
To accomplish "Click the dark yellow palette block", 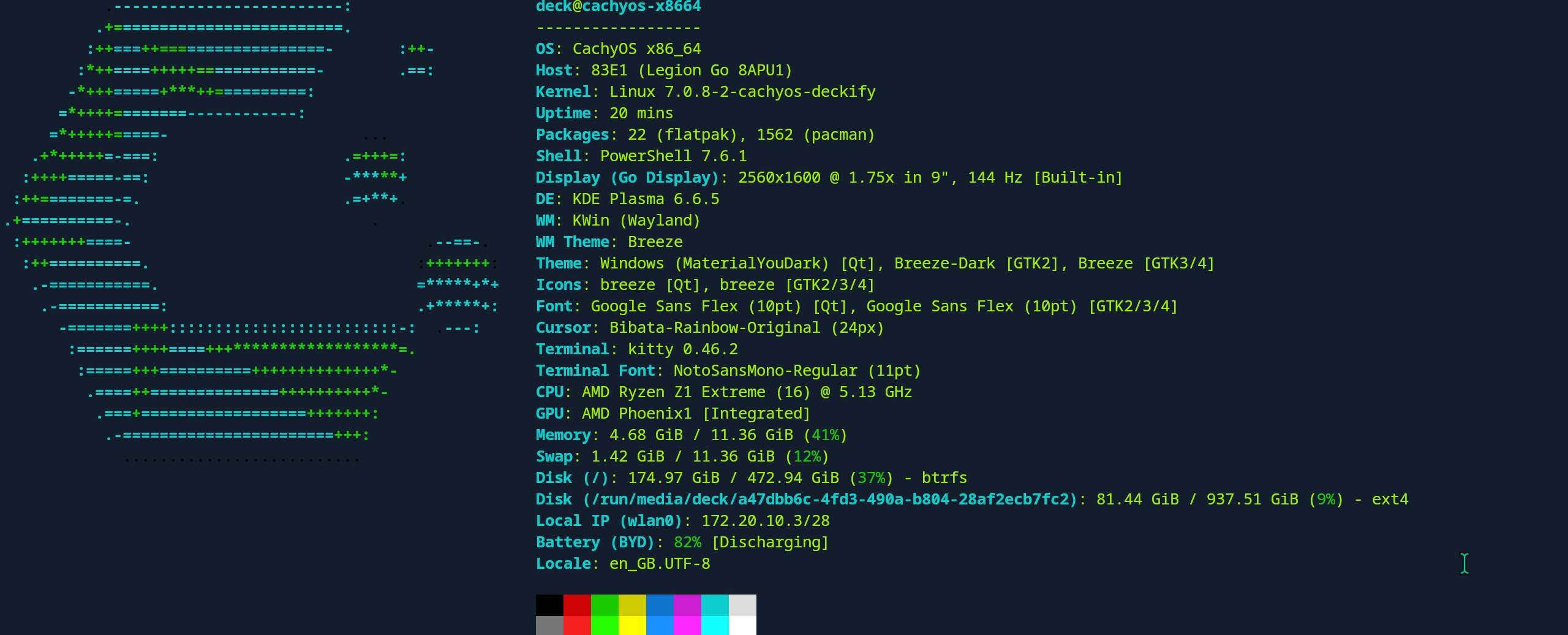I will coord(632,605).
